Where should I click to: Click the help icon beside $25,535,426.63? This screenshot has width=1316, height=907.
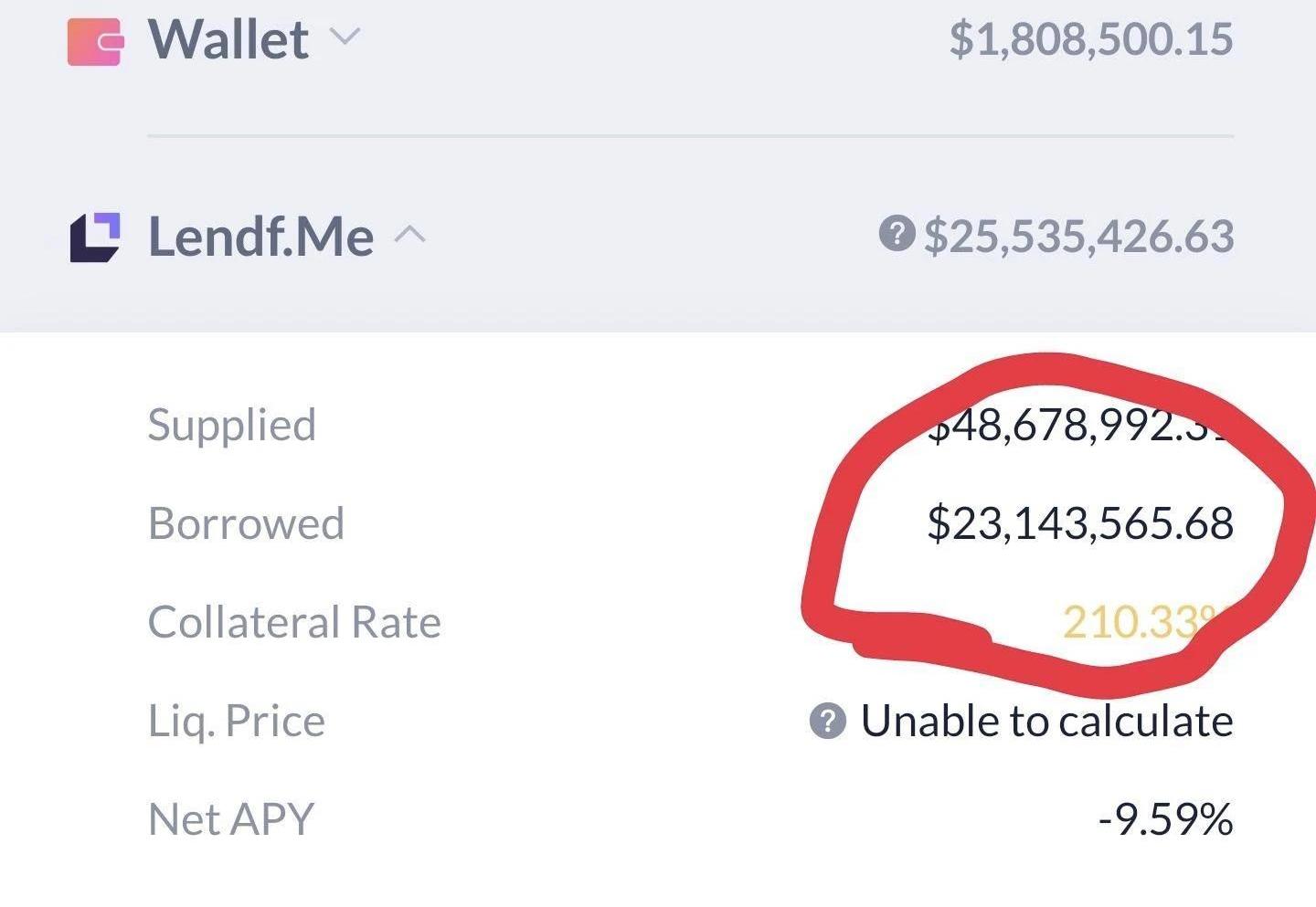click(897, 234)
